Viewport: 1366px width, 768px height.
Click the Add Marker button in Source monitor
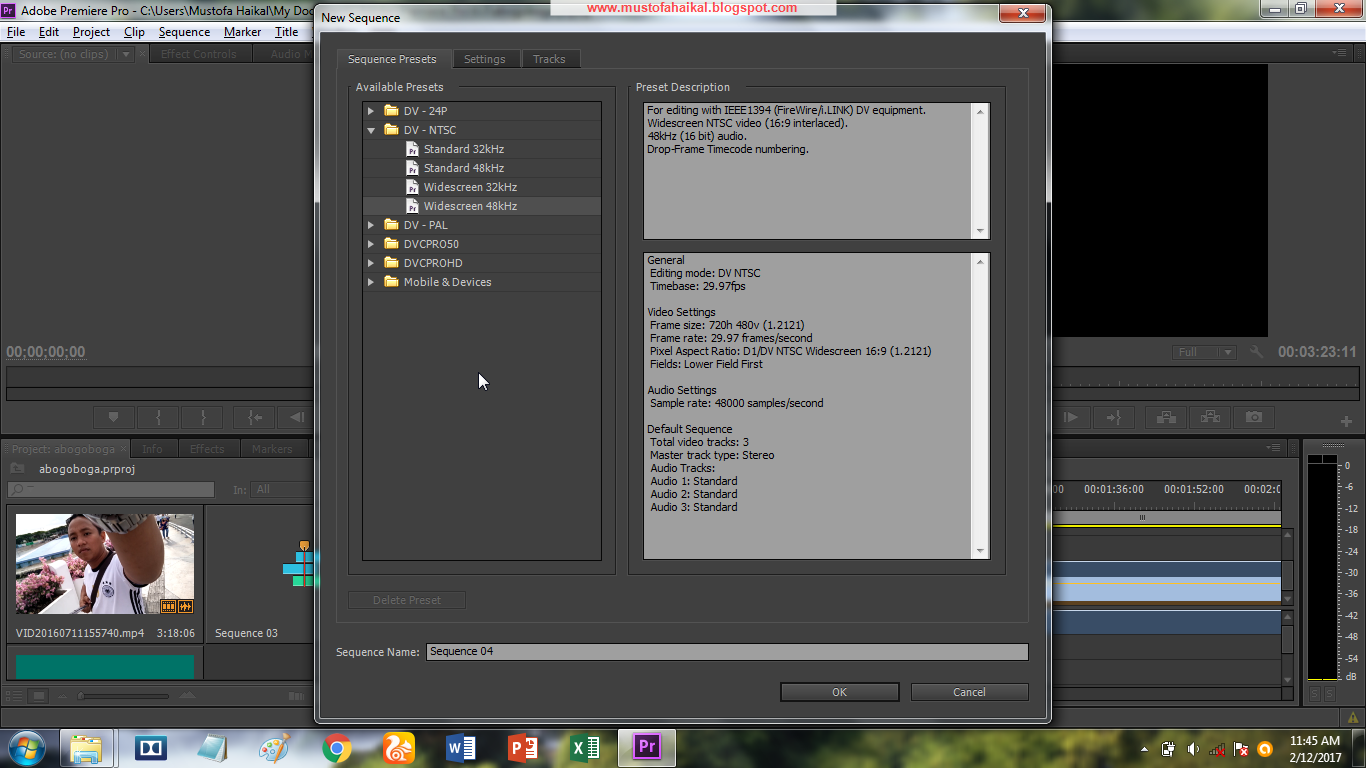(x=113, y=417)
